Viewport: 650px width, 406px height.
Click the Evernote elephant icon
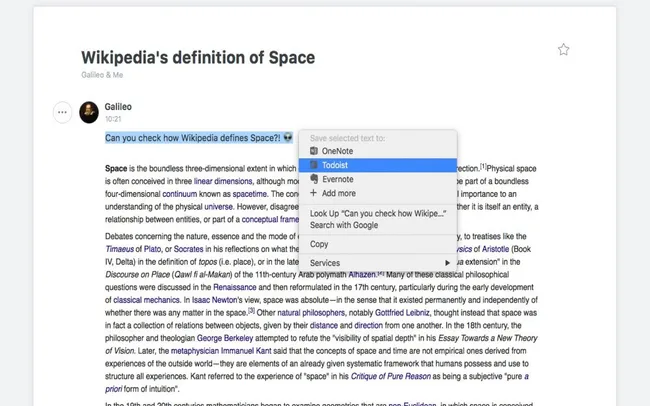[314, 179]
